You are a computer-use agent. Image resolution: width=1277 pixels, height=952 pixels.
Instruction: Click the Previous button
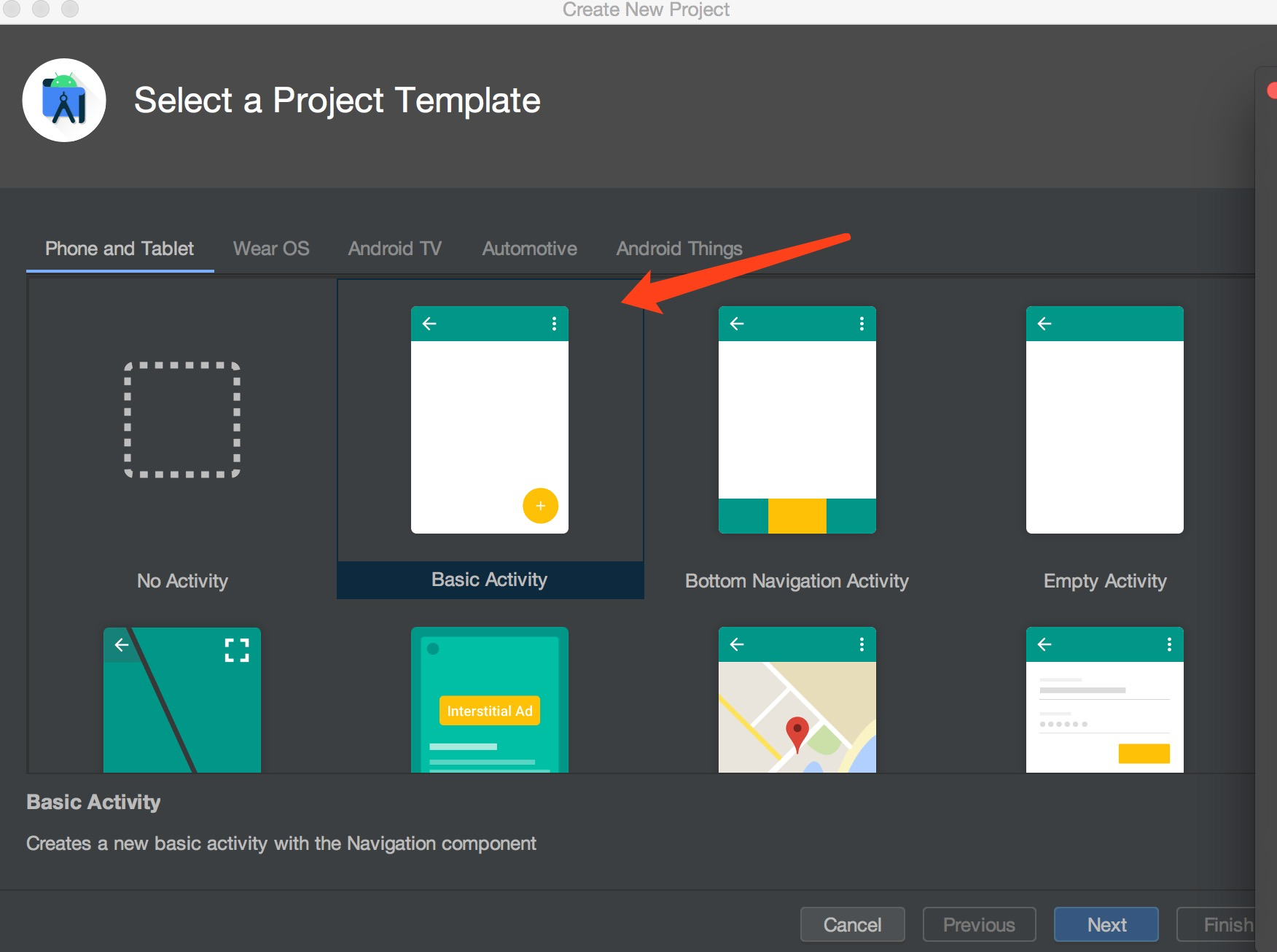tap(979, 924)
